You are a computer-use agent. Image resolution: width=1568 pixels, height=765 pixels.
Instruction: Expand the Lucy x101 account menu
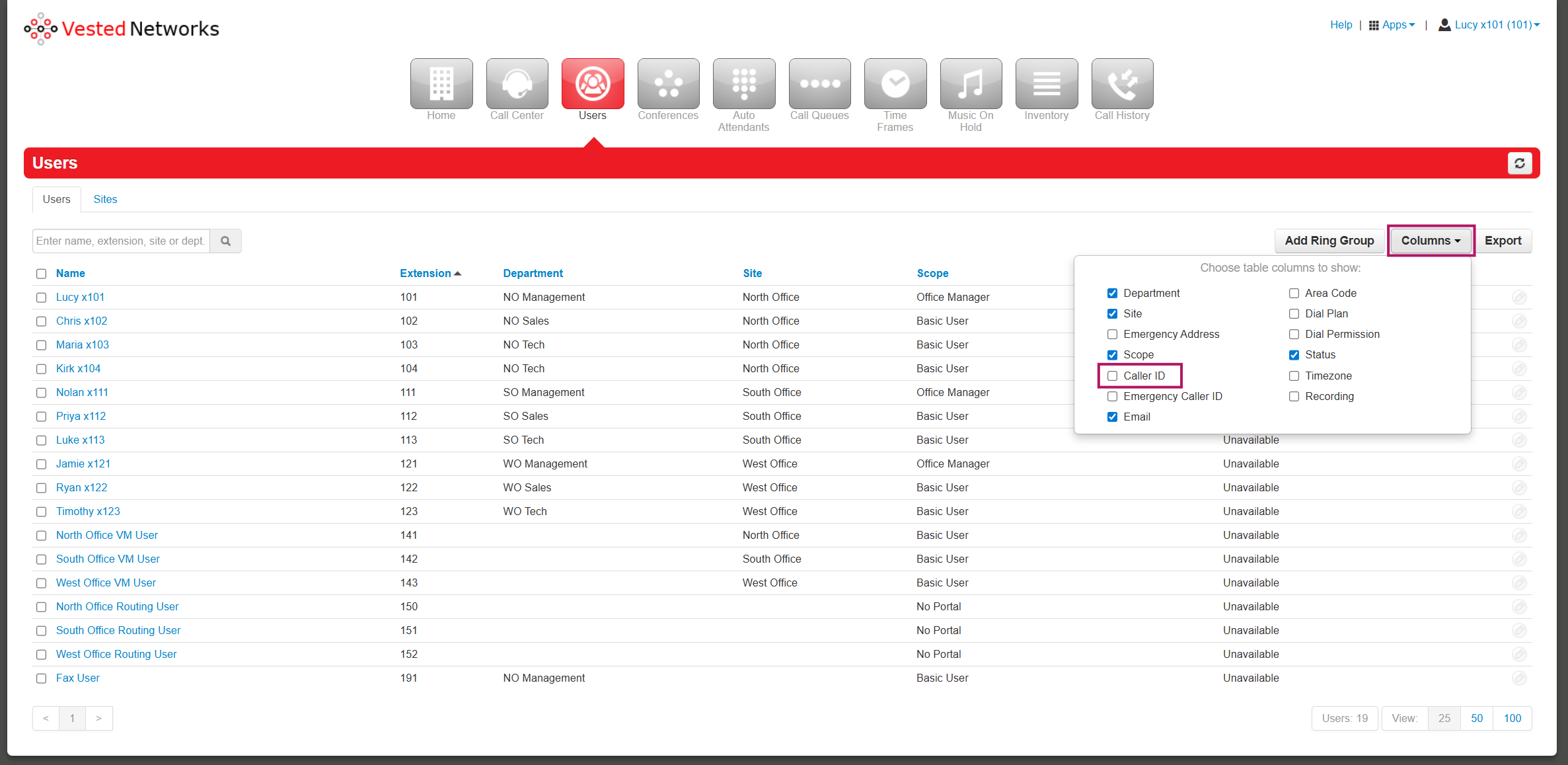pyautogui.click(x=1491, y=25)
